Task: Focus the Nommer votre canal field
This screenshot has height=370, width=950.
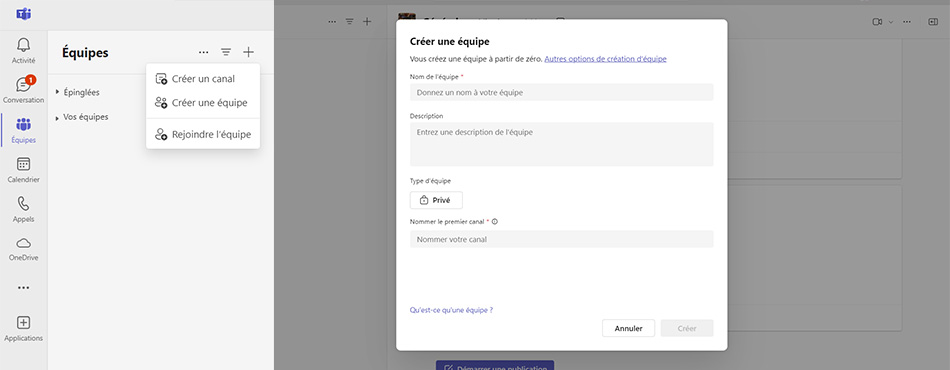Action: [x=562, y=239]
